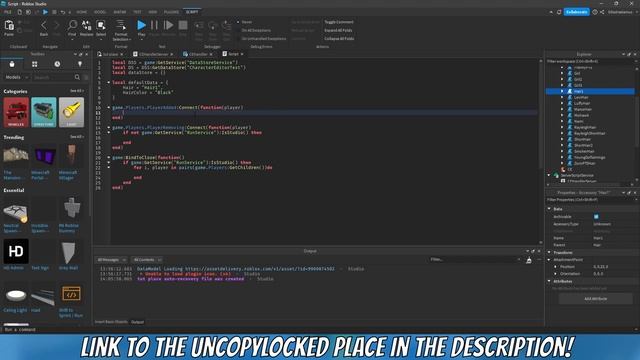Switch to the PLUGINS ribbon tab
The image size is (640, 360).
171,12
